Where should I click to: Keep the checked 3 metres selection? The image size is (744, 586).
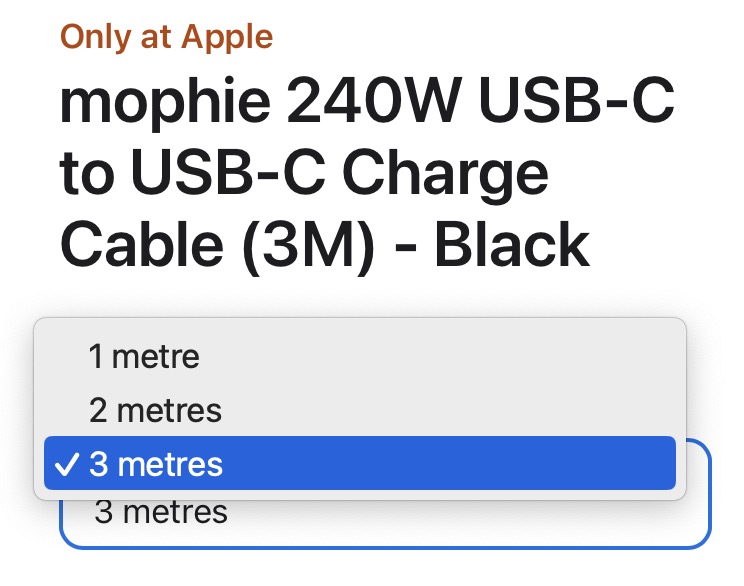click(x=360, y=464)
